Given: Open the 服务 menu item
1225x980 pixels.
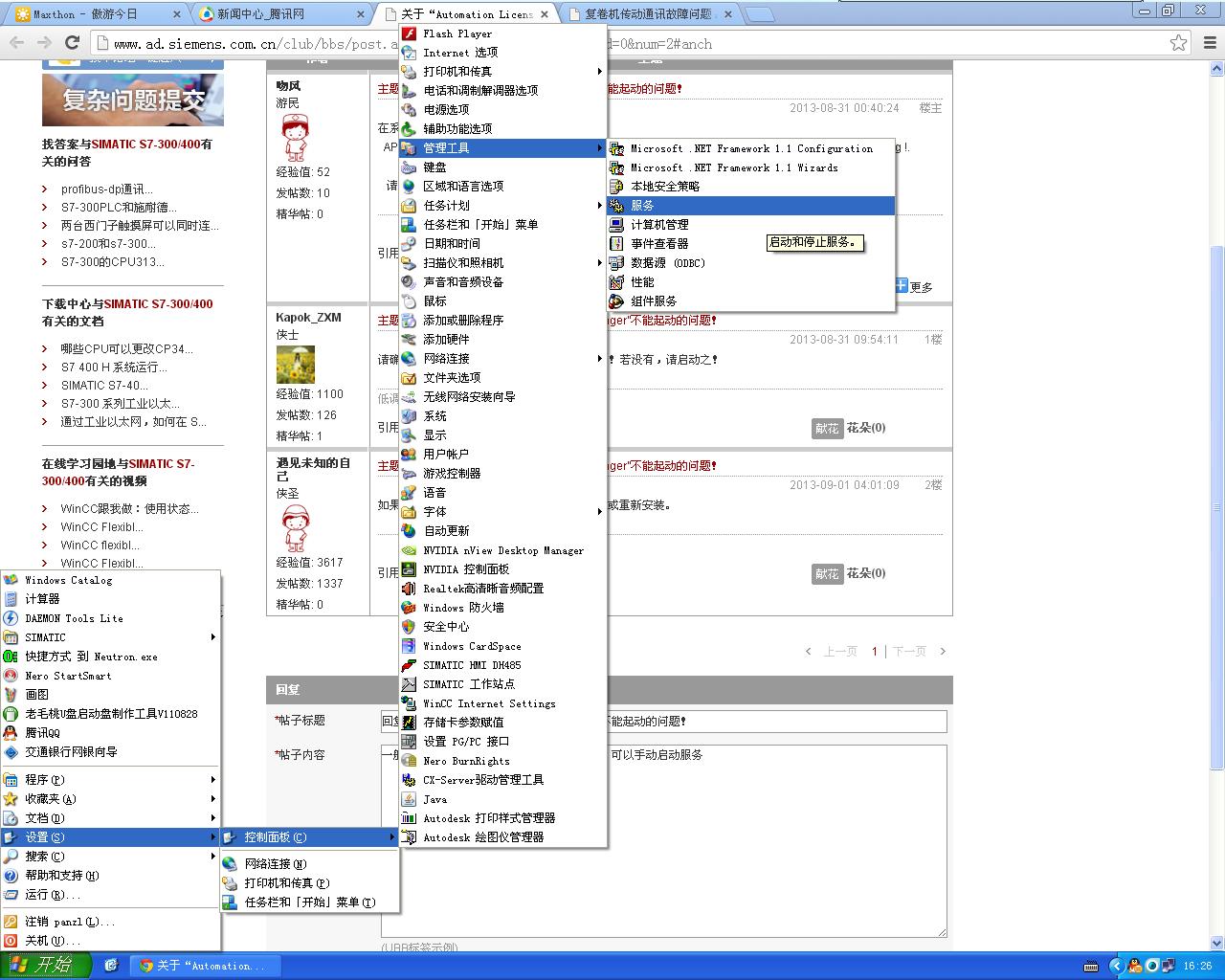Looking at the screenshot, I should point(751,206).
